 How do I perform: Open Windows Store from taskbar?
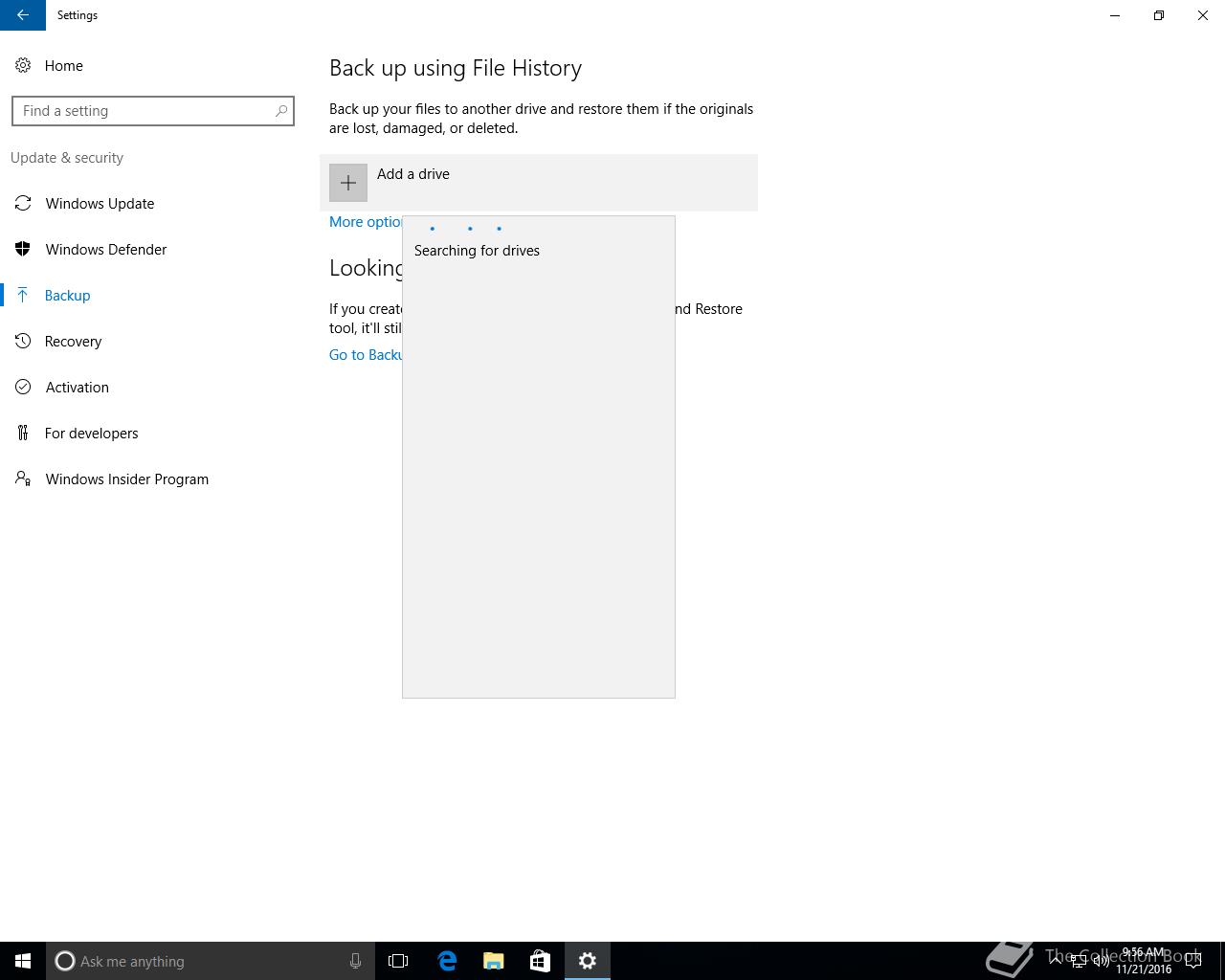tap(540, 961)
